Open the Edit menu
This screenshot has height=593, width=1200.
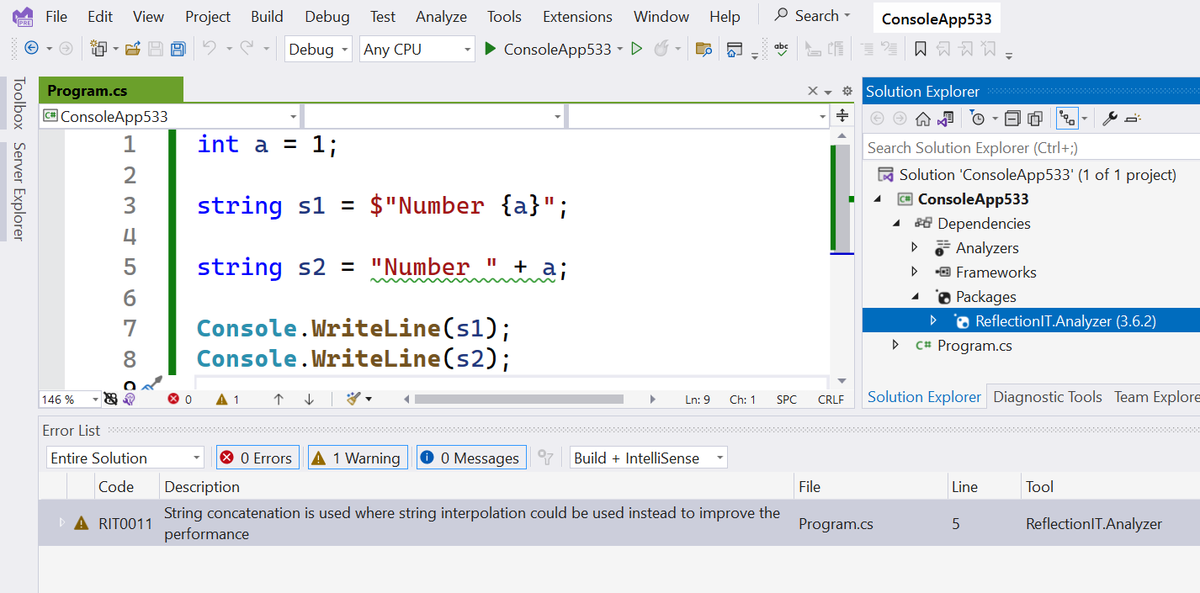coord(100,16)
